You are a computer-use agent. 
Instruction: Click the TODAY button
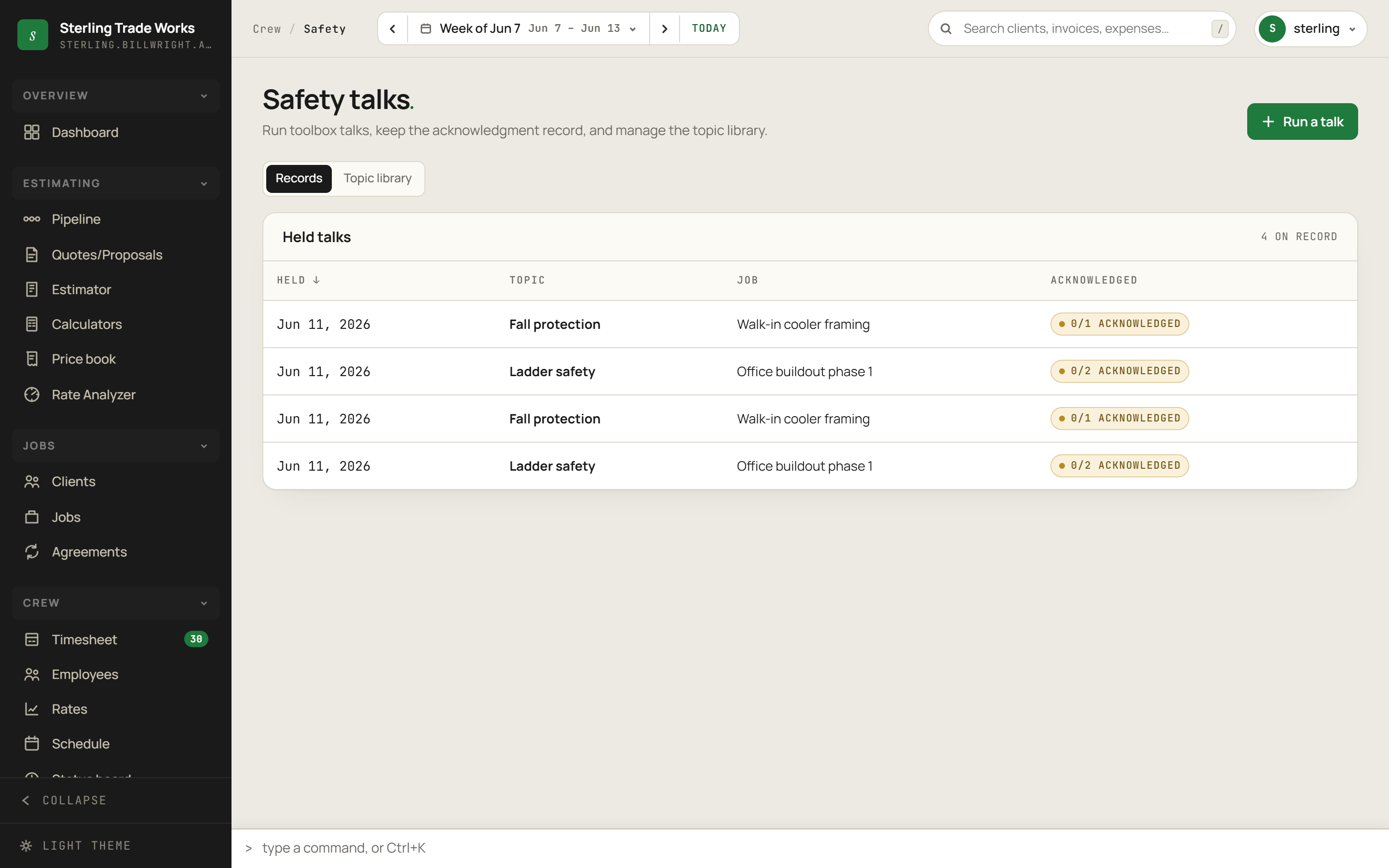pos(709,29)
